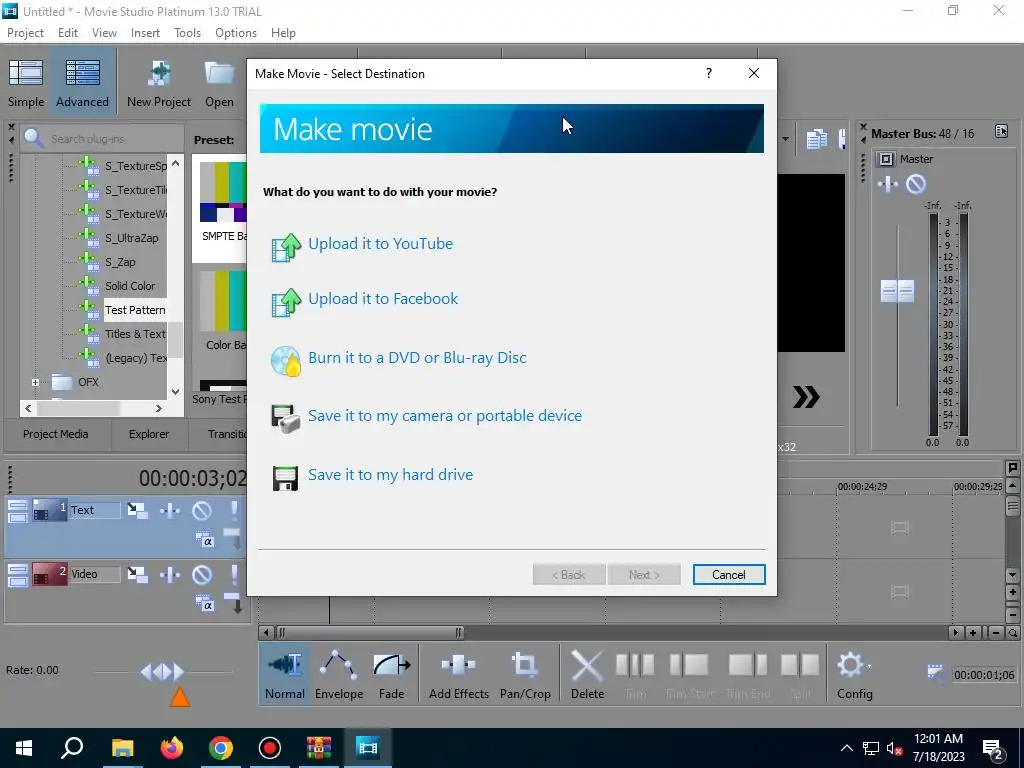
Task: Solo the Video track
Action: (x=234, y=575)
